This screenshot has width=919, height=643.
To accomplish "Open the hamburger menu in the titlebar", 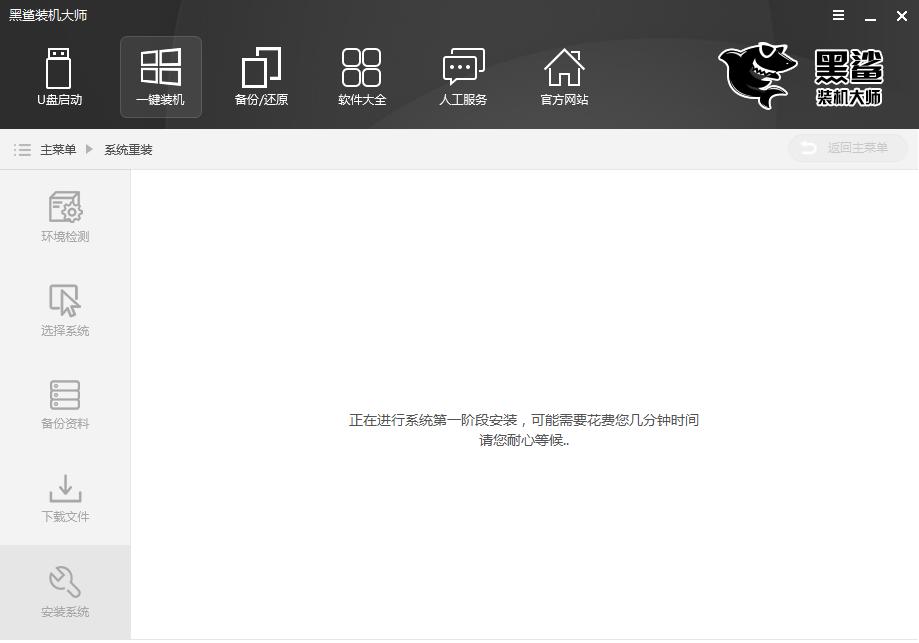I will click(837, 15).
